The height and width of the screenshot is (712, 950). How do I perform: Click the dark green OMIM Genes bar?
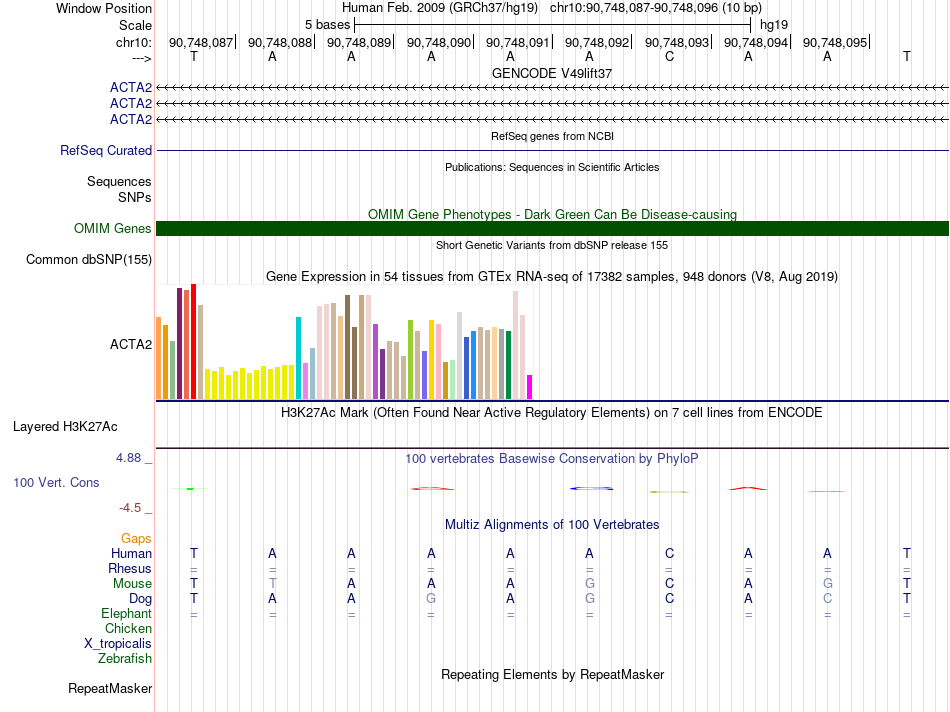[552, 228]
